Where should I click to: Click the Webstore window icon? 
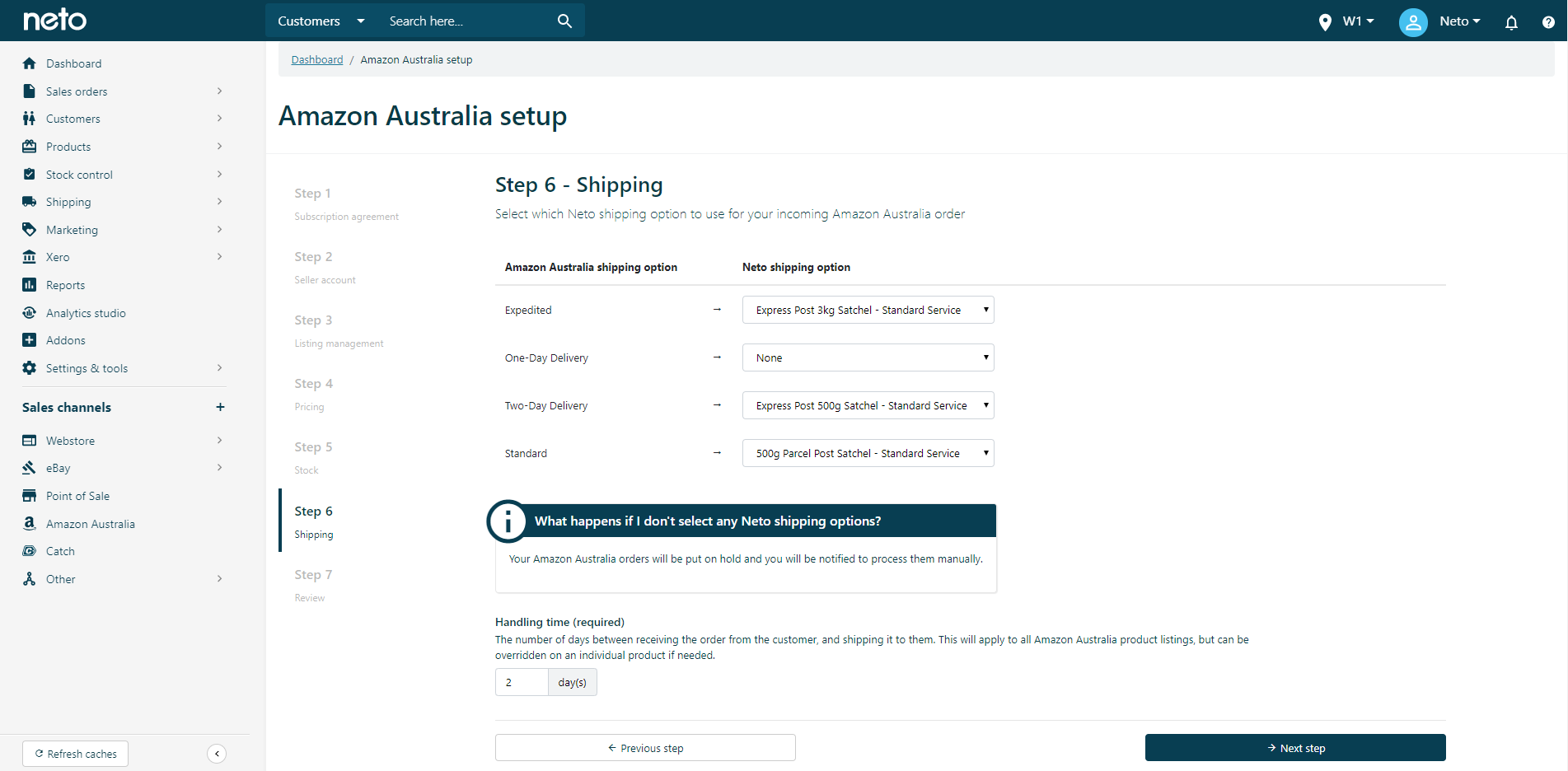point(30,441)
